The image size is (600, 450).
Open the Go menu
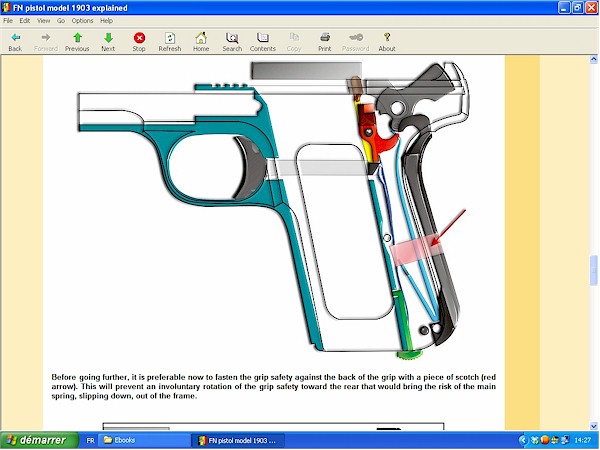[61, 21]
